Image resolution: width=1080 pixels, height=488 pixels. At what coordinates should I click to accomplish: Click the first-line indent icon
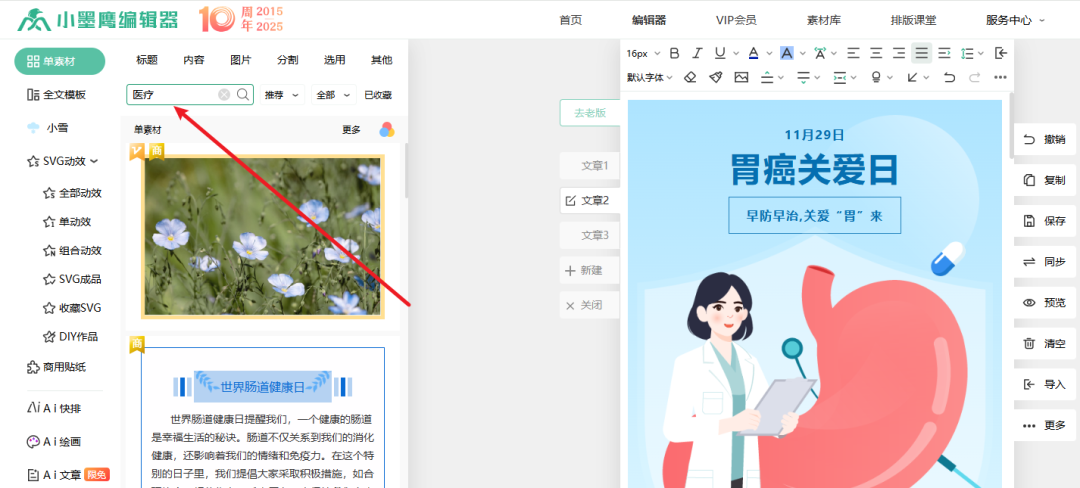tap(944, 53)
